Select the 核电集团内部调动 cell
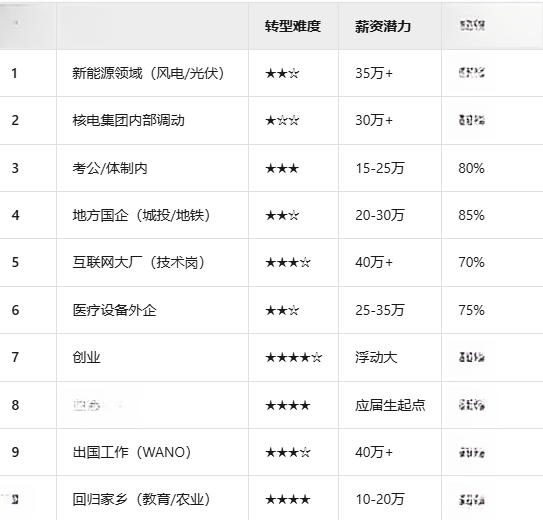The width and height of the screenshot is (543, 520). 152,120
